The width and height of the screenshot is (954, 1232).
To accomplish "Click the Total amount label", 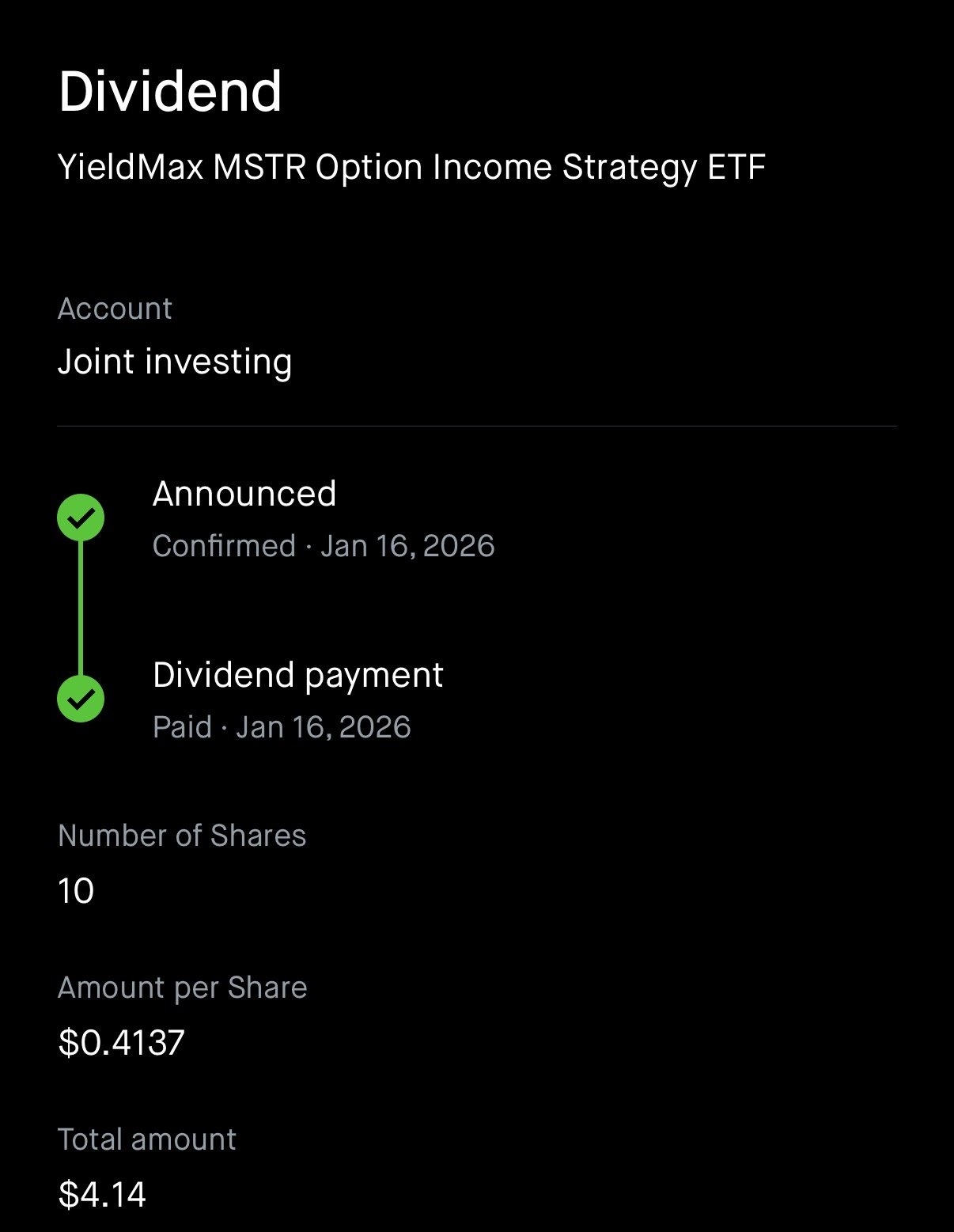I will coord(147,1139).
